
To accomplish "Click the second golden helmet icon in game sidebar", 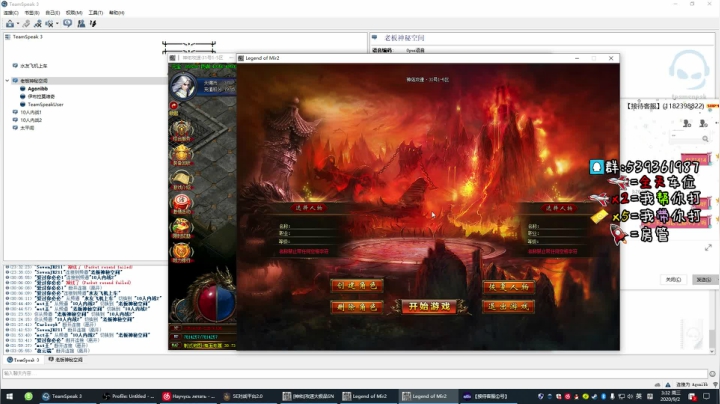I will coord(182,155).
